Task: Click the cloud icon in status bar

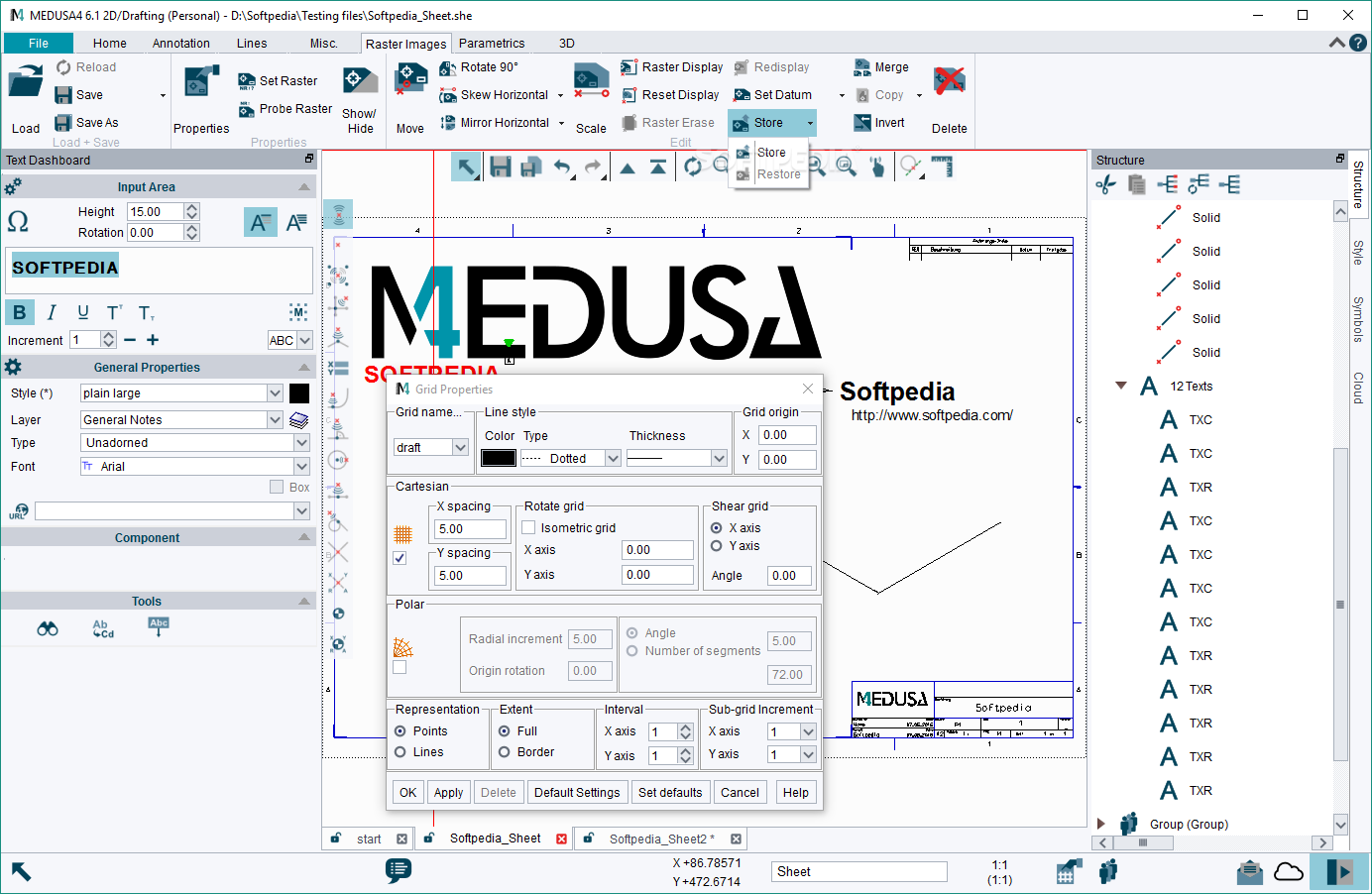Action: (1288, 871)
